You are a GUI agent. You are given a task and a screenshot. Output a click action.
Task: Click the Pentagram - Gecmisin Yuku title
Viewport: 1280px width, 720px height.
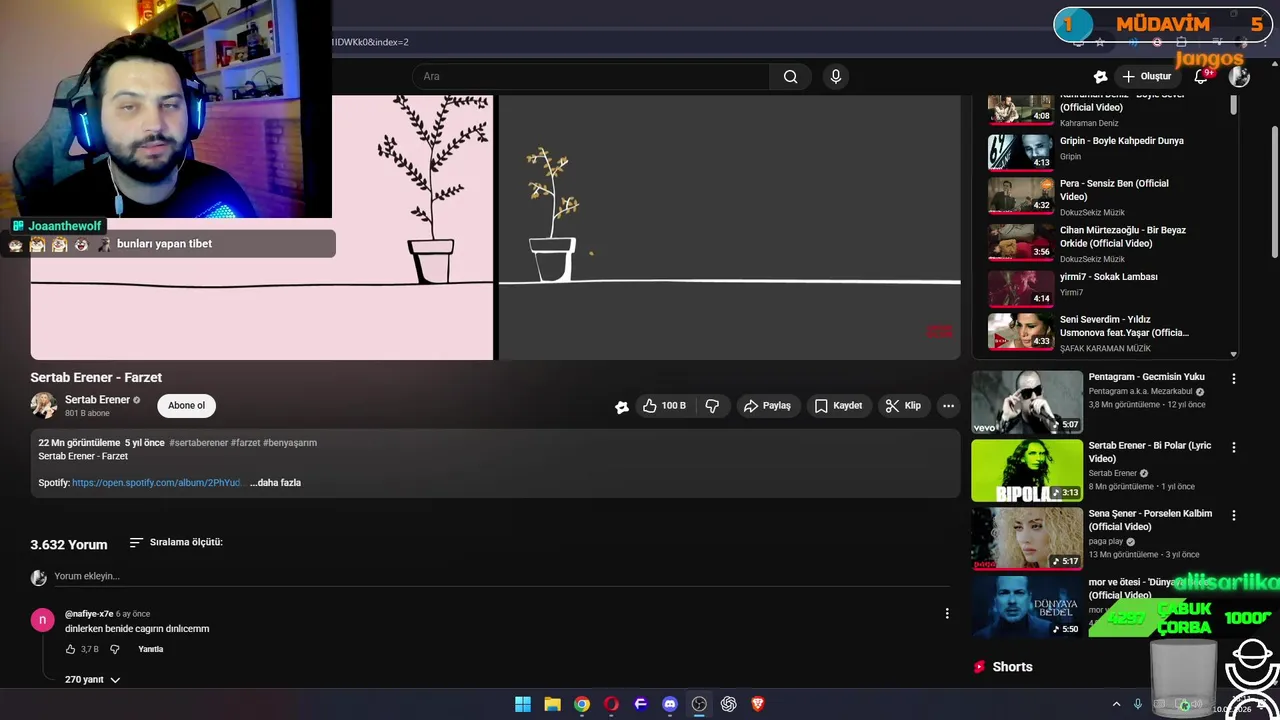click(1146, 377)
